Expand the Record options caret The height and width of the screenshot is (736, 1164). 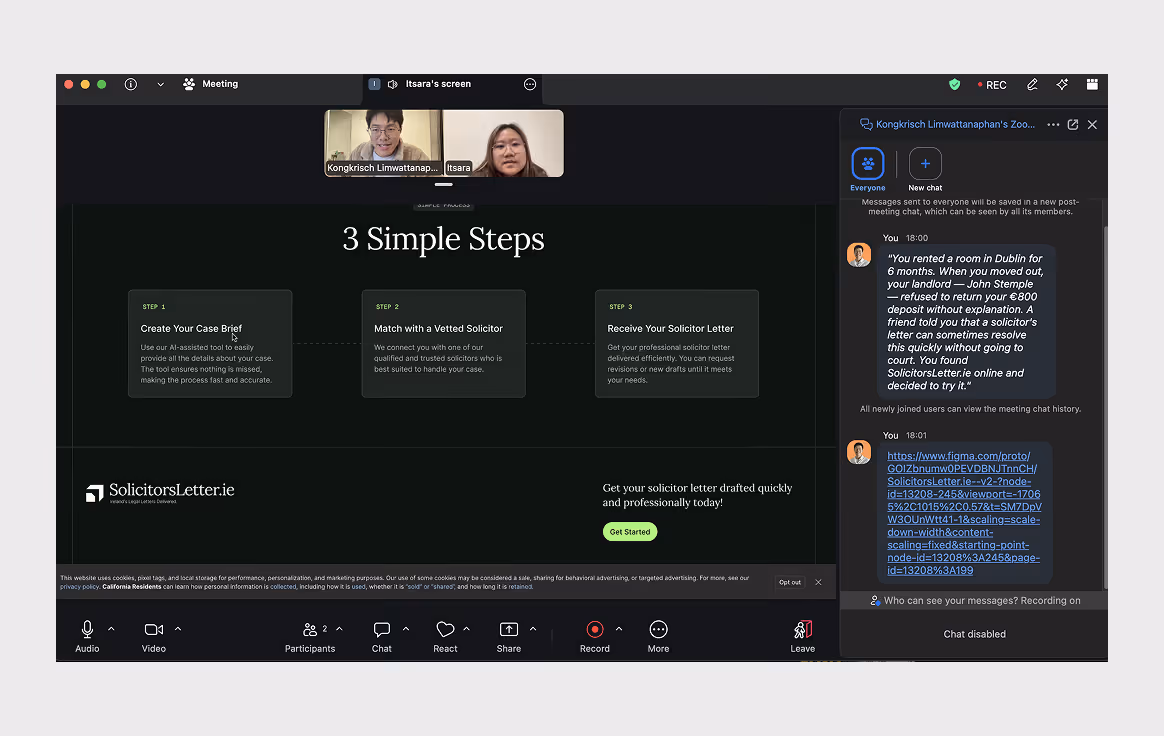click(619, 629)
